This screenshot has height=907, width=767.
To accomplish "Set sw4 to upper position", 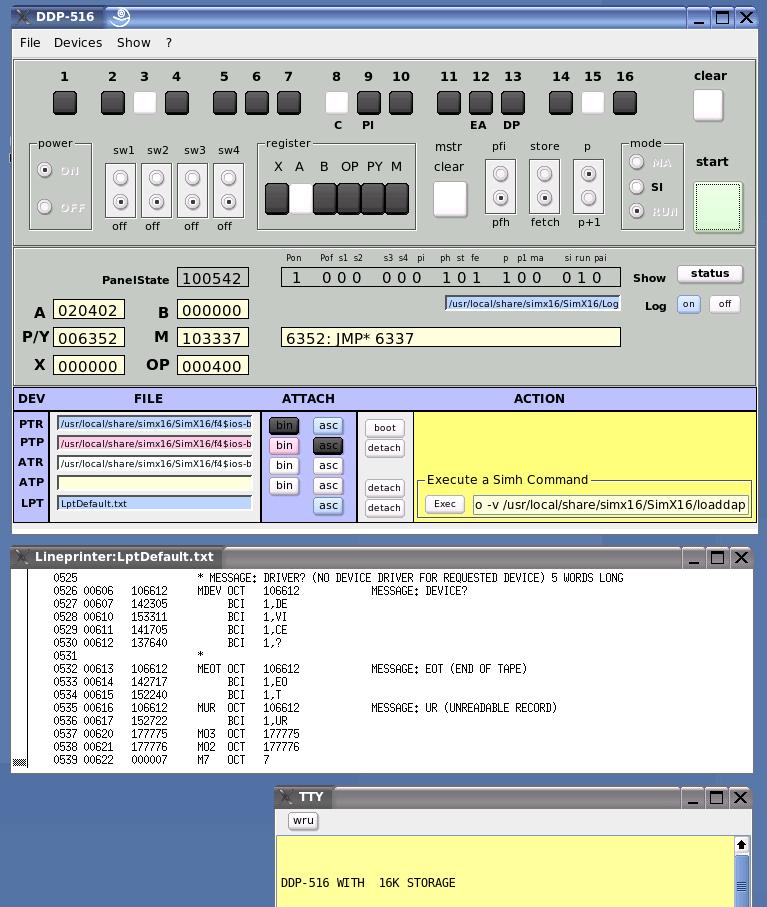I will 228,178.
